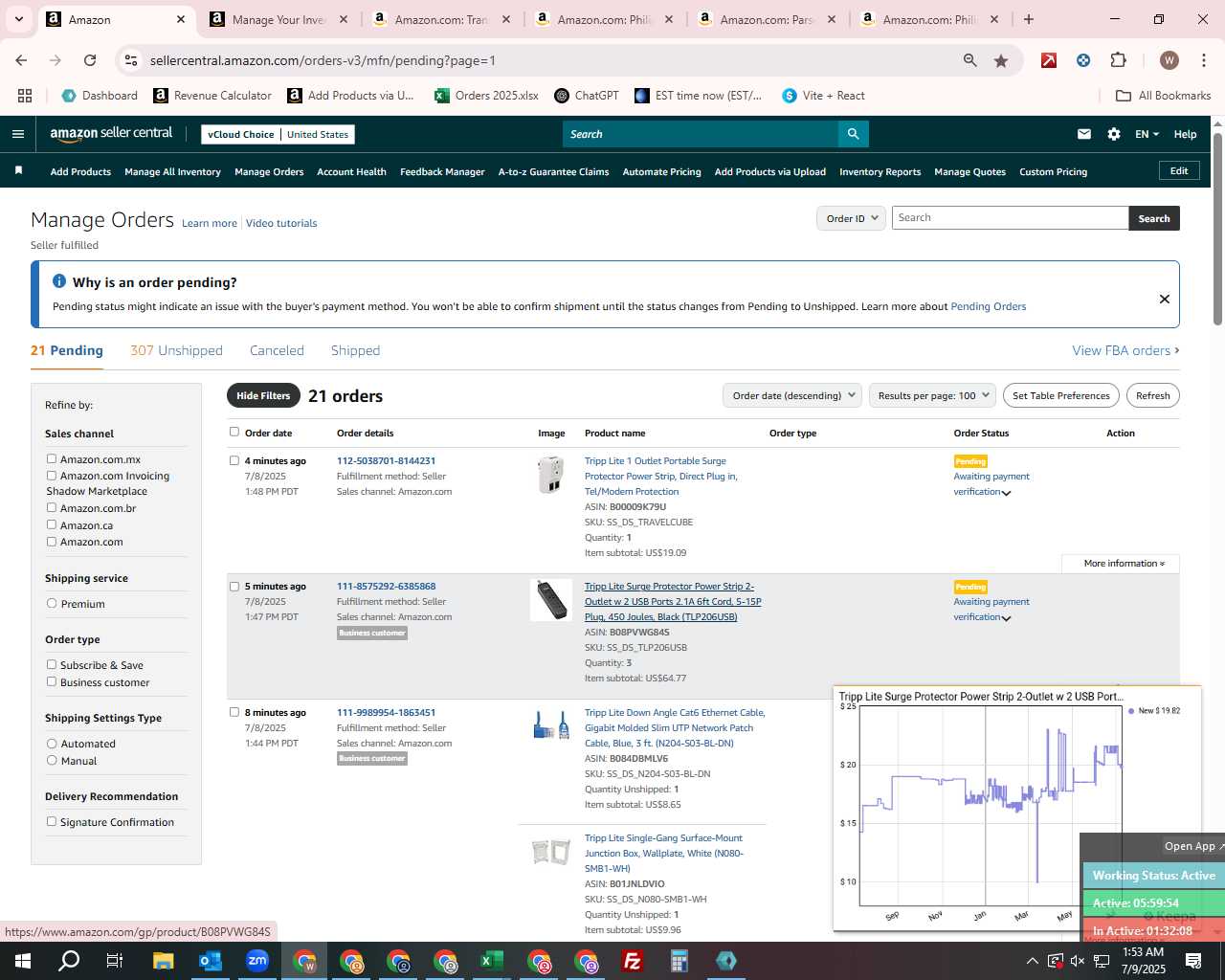This screenshot has height=980, width=1225.
Task: Open the EN language dropdown
Action: click(1147, 134)
